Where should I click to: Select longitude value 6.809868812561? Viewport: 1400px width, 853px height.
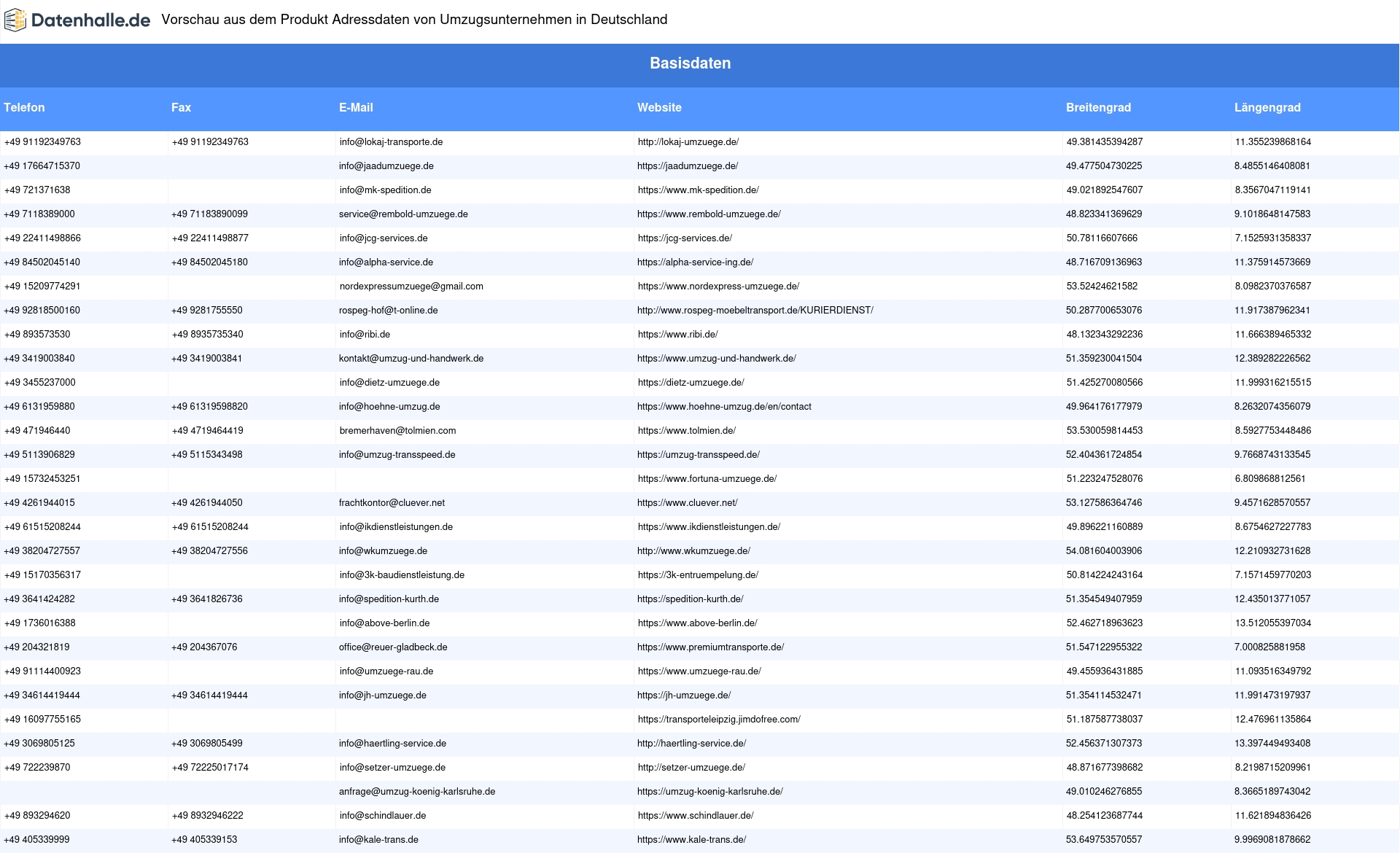click(1270, 479)
